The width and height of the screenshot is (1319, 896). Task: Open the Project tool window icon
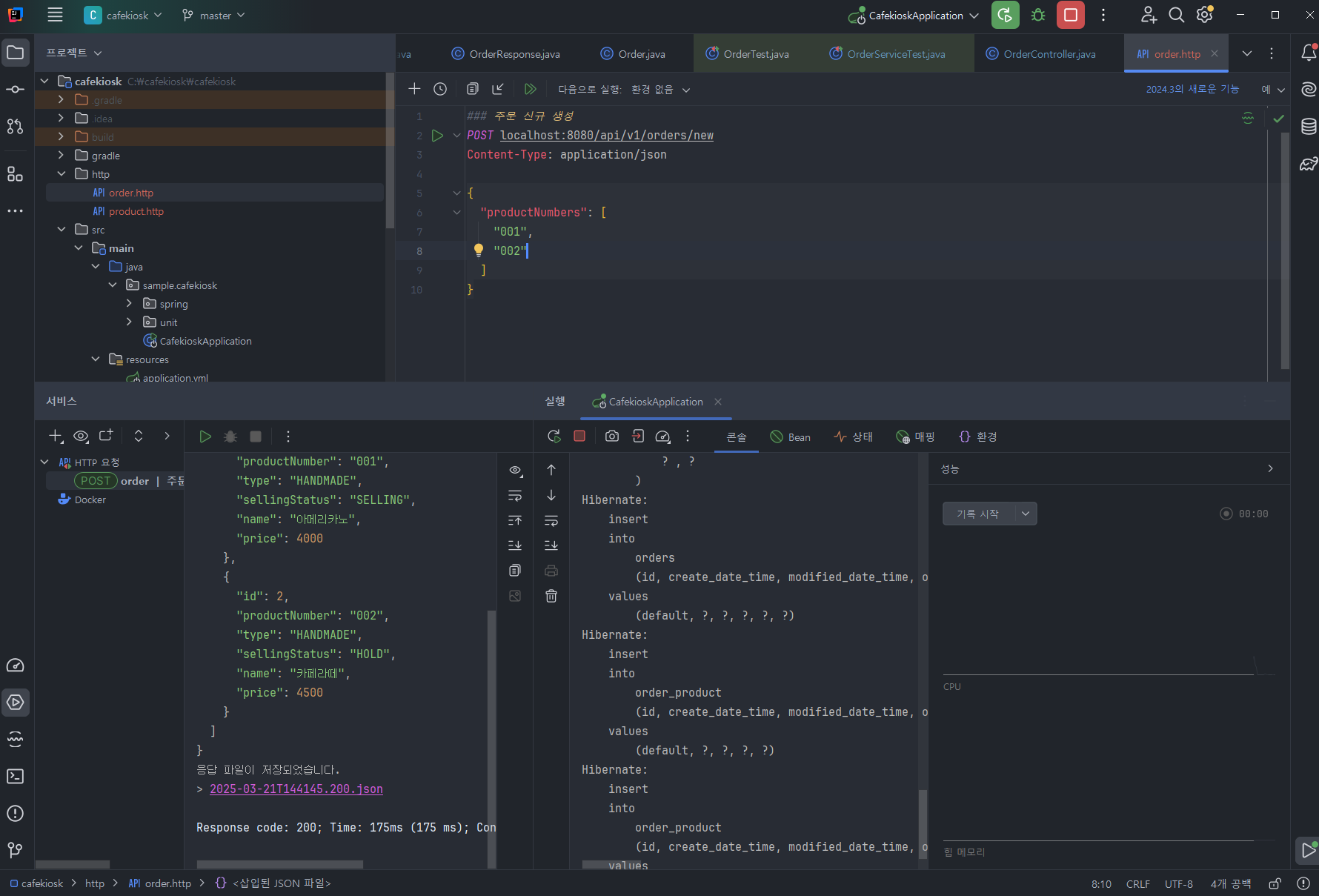[x=15, y=53]
